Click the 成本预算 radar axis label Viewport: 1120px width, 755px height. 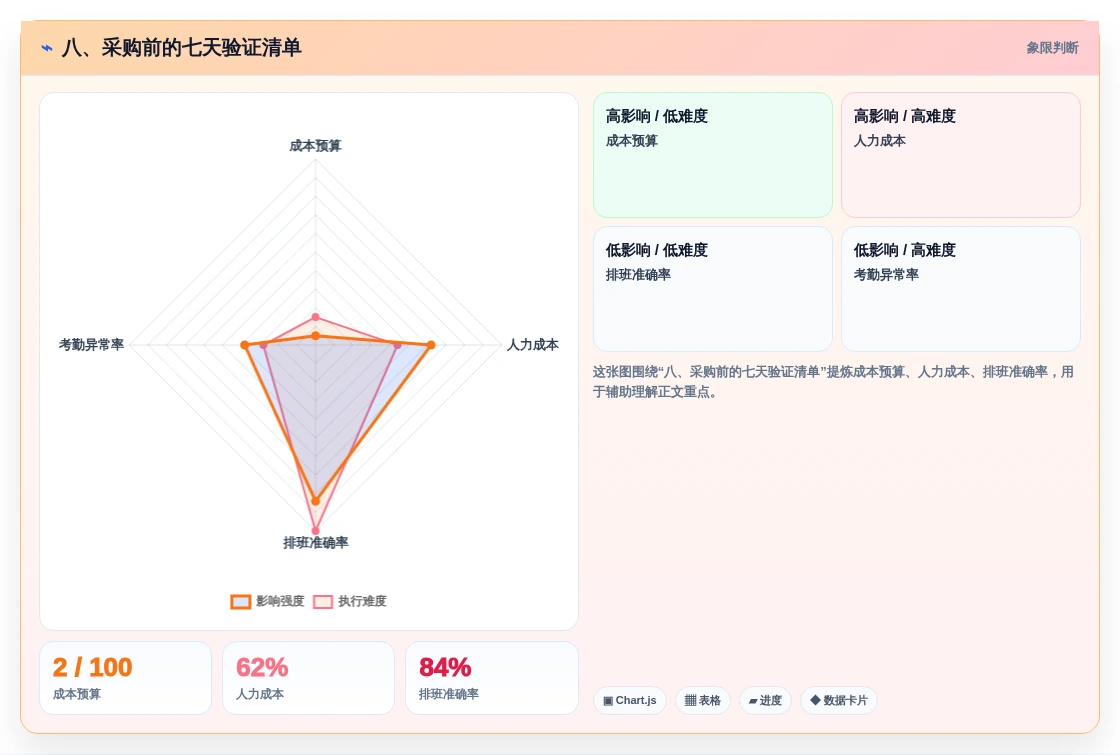[x=315, y=146]
